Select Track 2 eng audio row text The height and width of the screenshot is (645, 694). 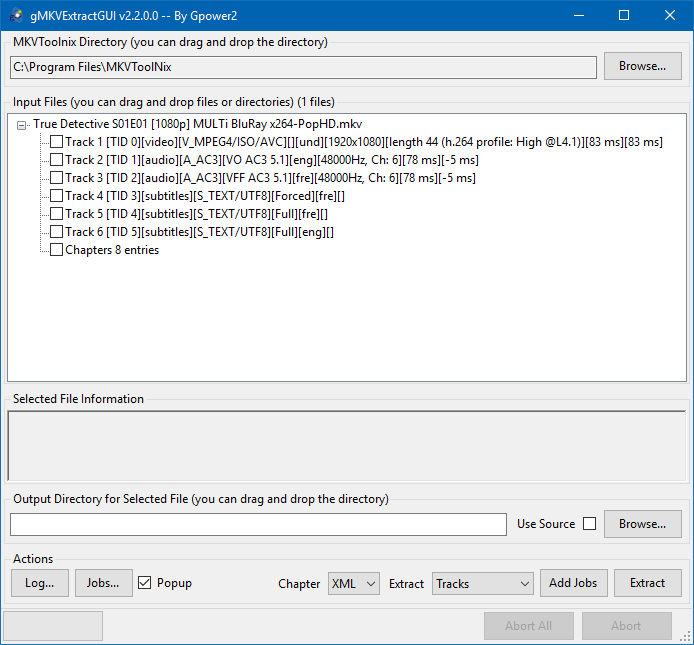pos(272,160)
